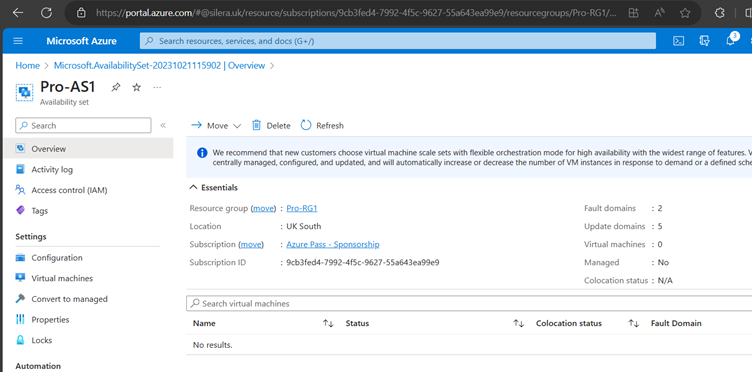752x372 pixels.
Task: Click the purple Tags icon
Action: coord(20,210)
